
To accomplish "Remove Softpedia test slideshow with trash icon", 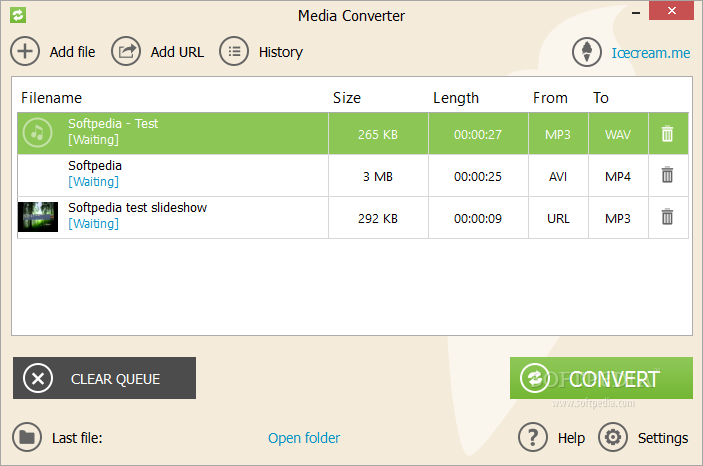I will coord(667,217).
